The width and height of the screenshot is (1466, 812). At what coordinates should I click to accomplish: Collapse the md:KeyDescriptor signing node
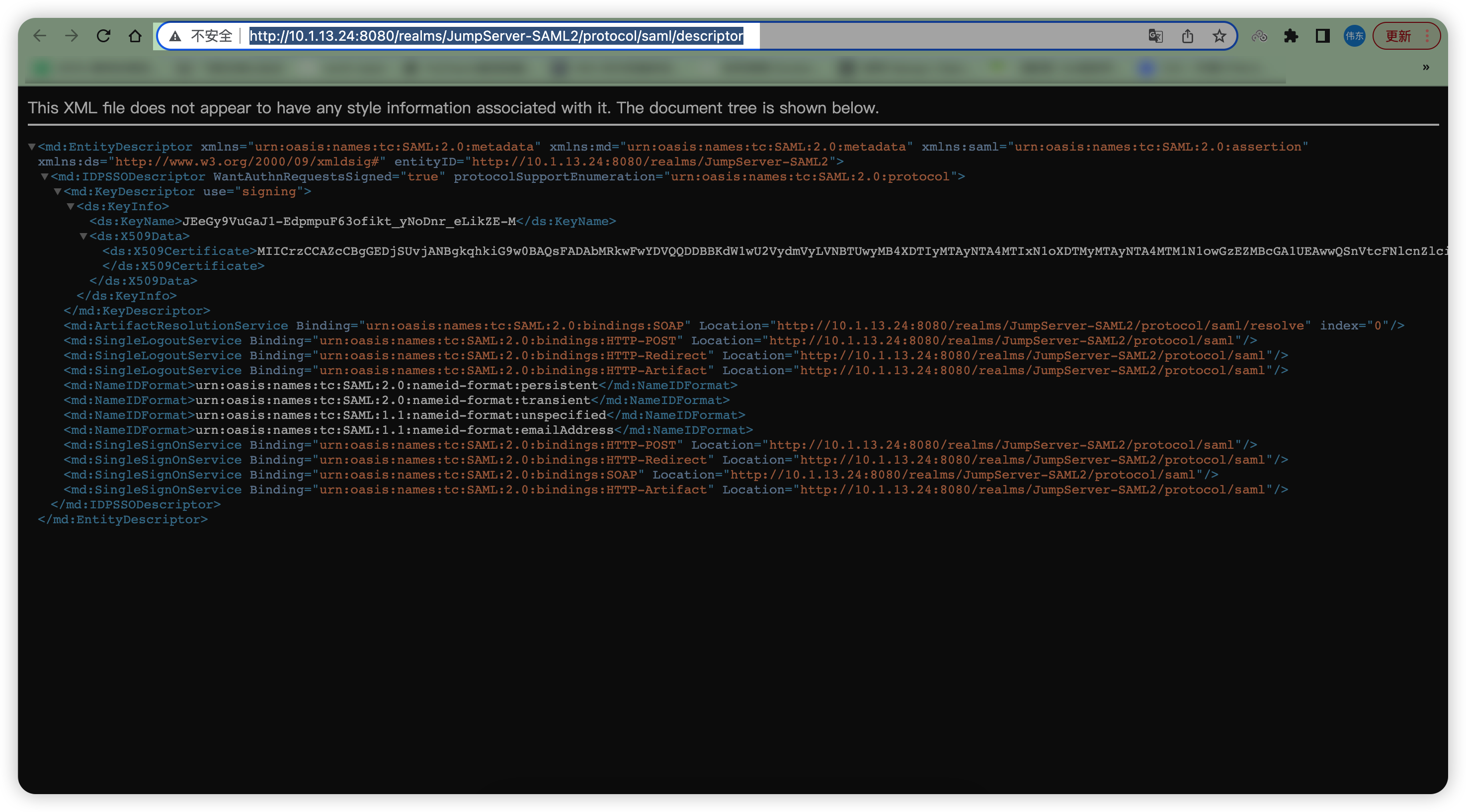pos(58,191)
